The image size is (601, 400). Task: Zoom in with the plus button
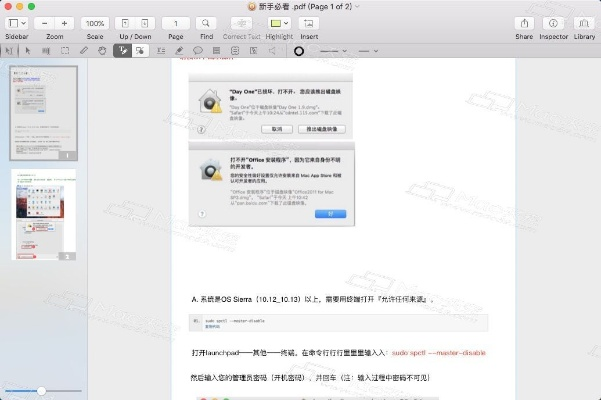(64, 23)
